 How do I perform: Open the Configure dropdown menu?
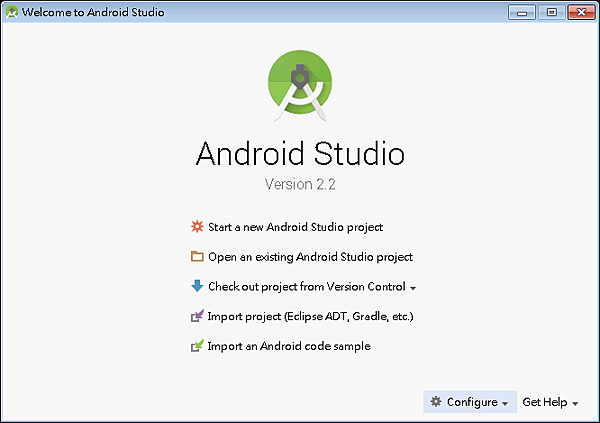tap(470, 402)
